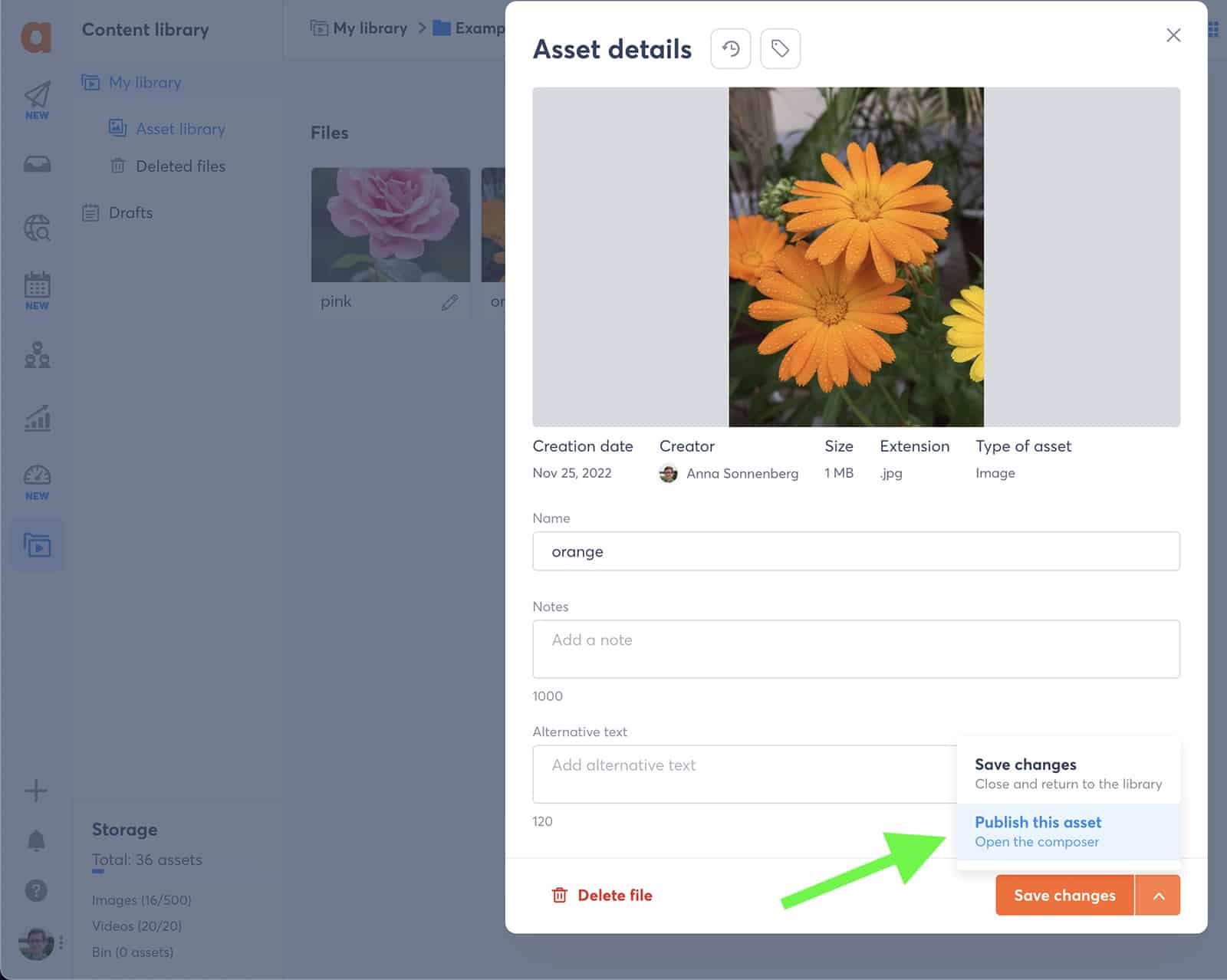Open the asset history clock icon

click(x=731, y=49)
